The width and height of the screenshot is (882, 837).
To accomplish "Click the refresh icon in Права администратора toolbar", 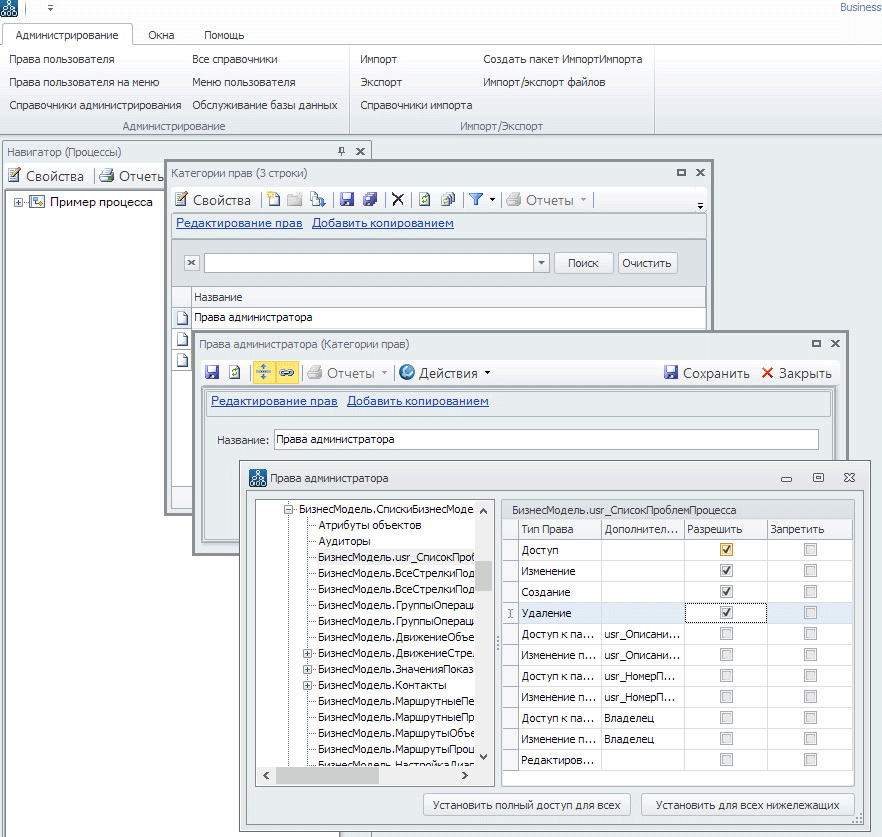I will pos(235,373).
